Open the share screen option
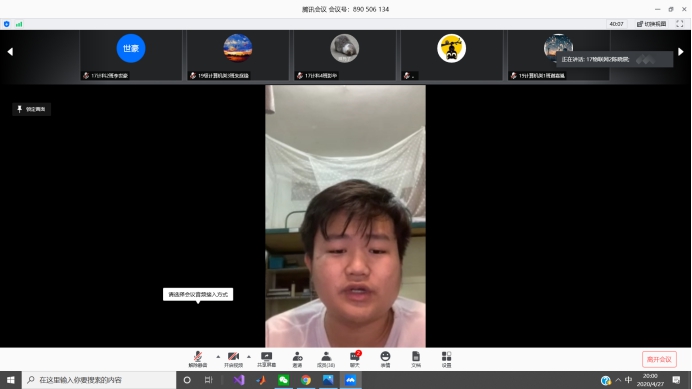The image size is (692, 389). click(x=266, y=359)
